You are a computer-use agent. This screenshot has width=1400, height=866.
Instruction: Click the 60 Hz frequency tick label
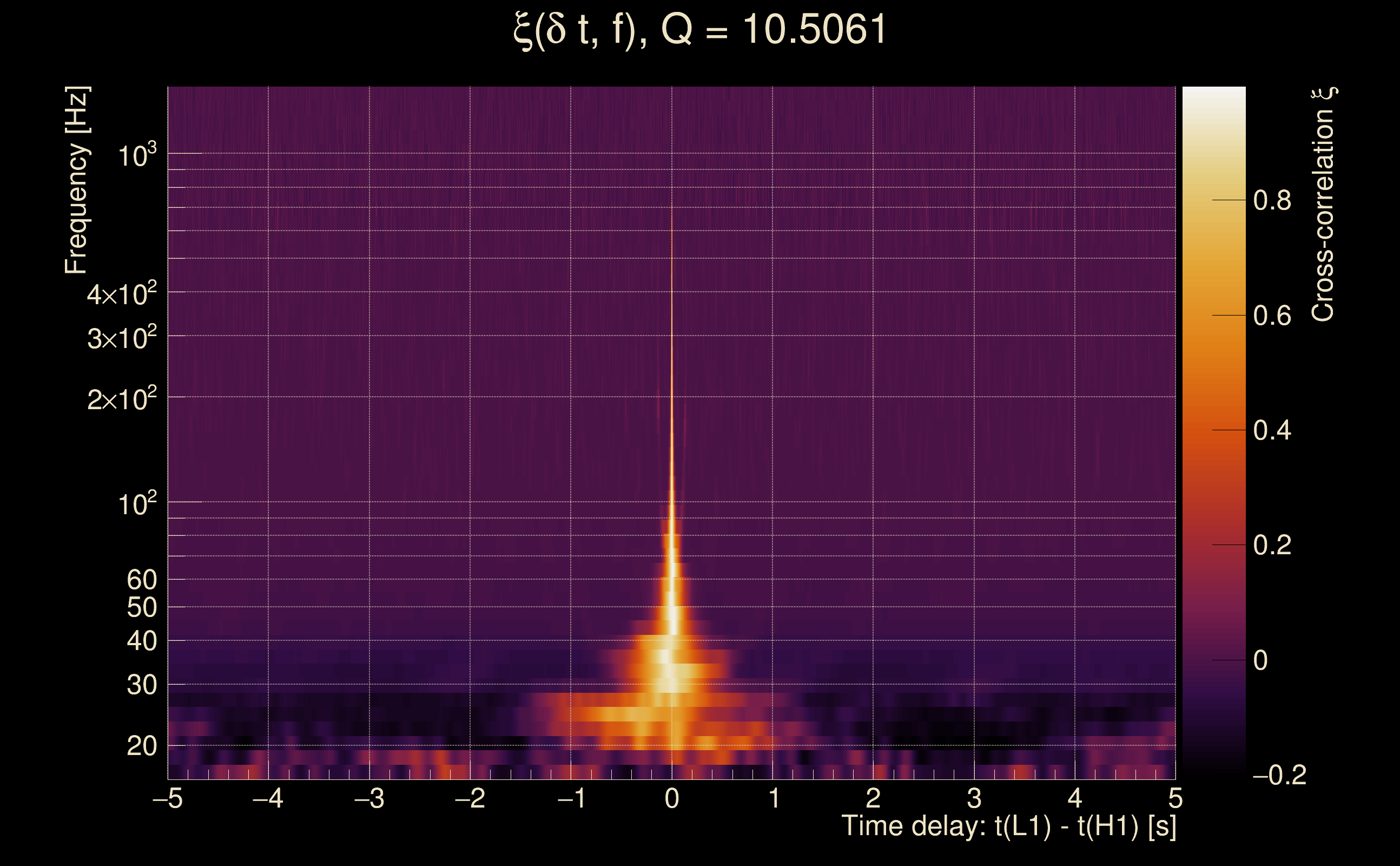[x=141, y=580]
